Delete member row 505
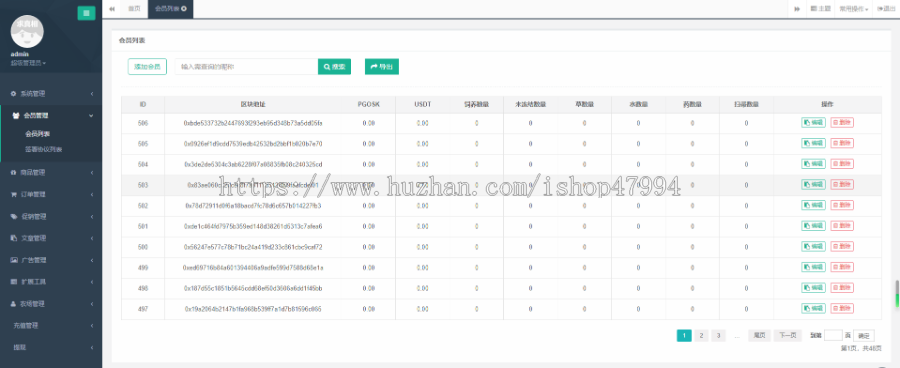 [x=842, y=143]
